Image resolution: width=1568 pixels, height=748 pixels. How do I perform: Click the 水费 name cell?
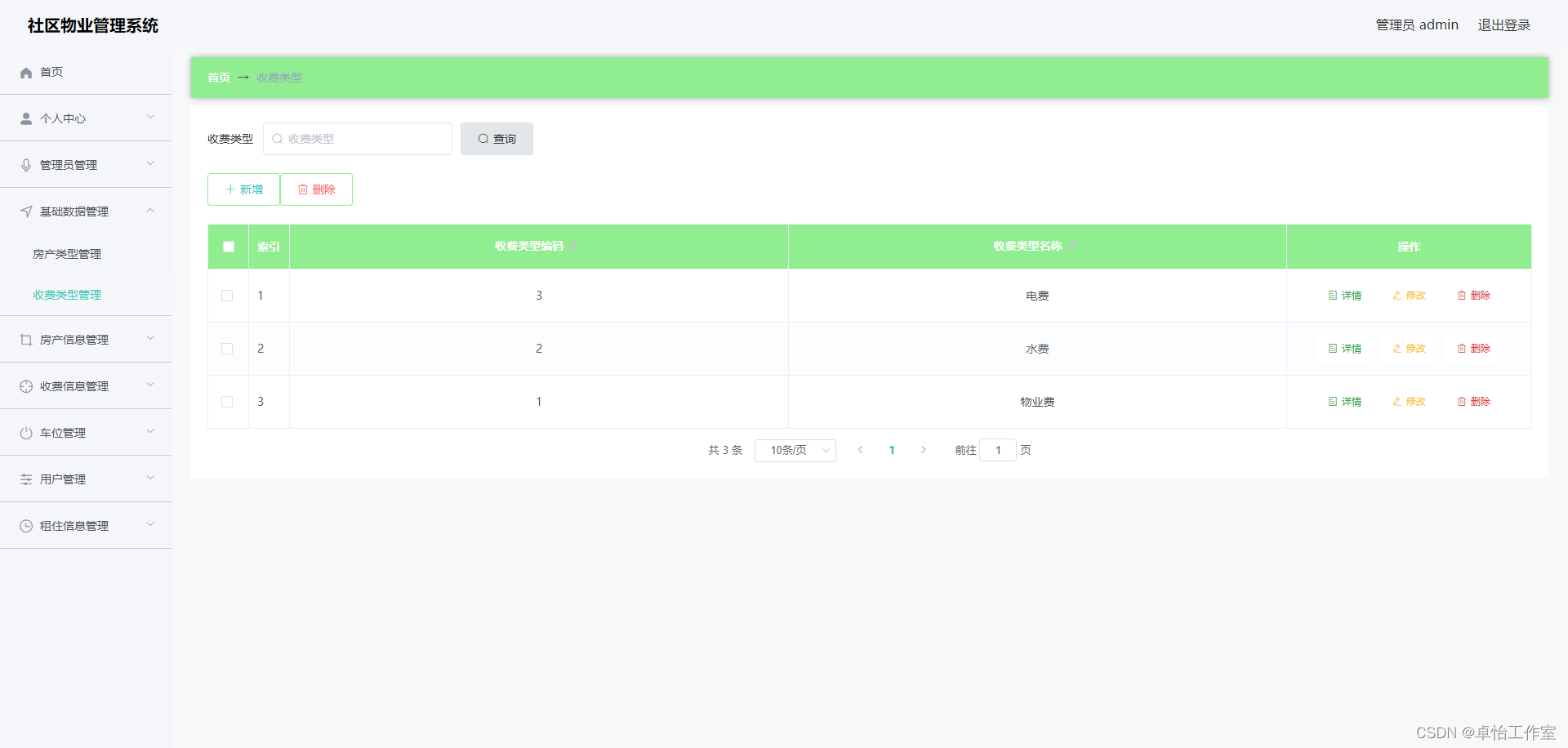click(x=1037, y=349)
